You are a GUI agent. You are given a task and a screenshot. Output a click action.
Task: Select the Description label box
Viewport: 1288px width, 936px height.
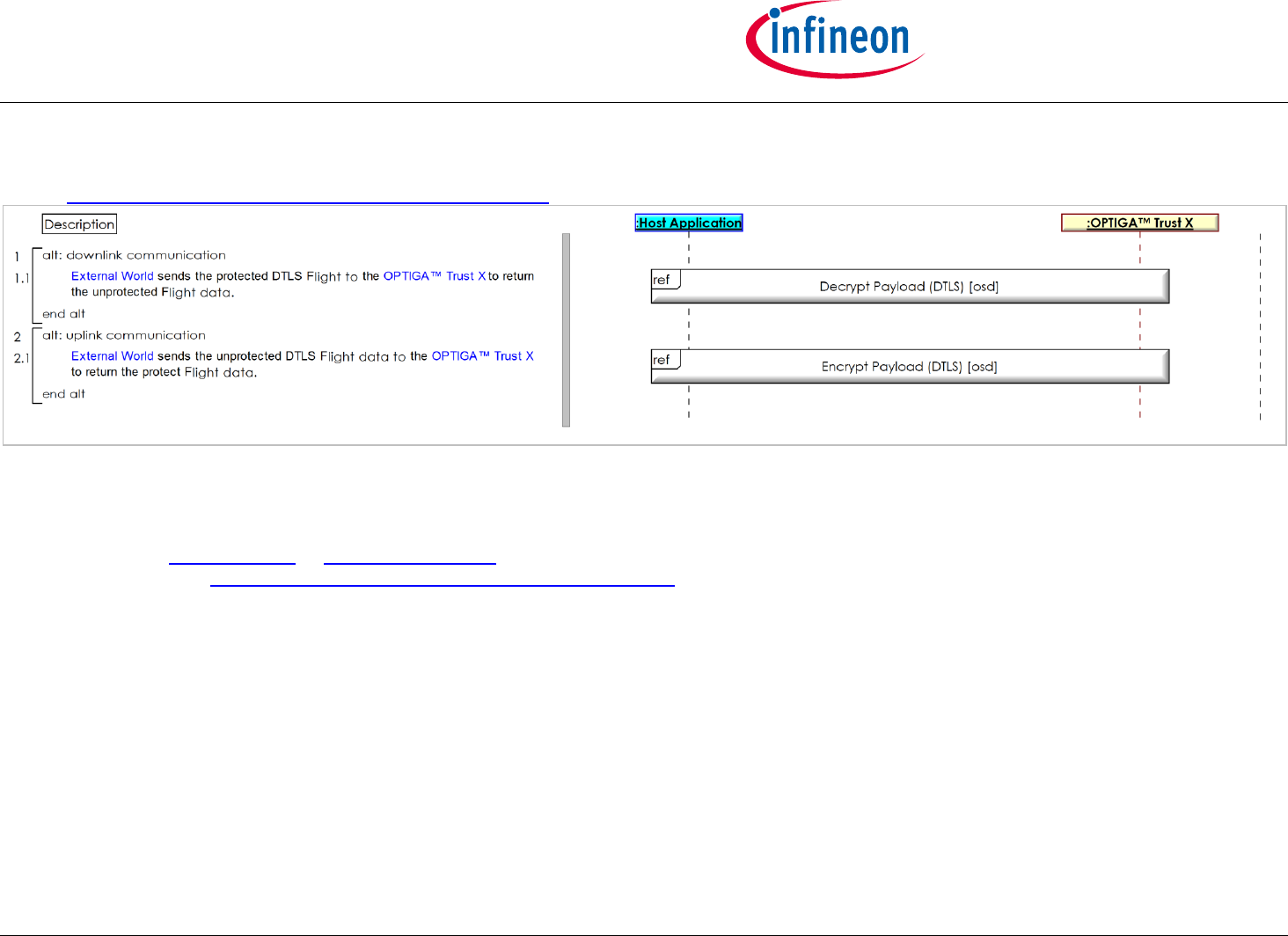79,224
